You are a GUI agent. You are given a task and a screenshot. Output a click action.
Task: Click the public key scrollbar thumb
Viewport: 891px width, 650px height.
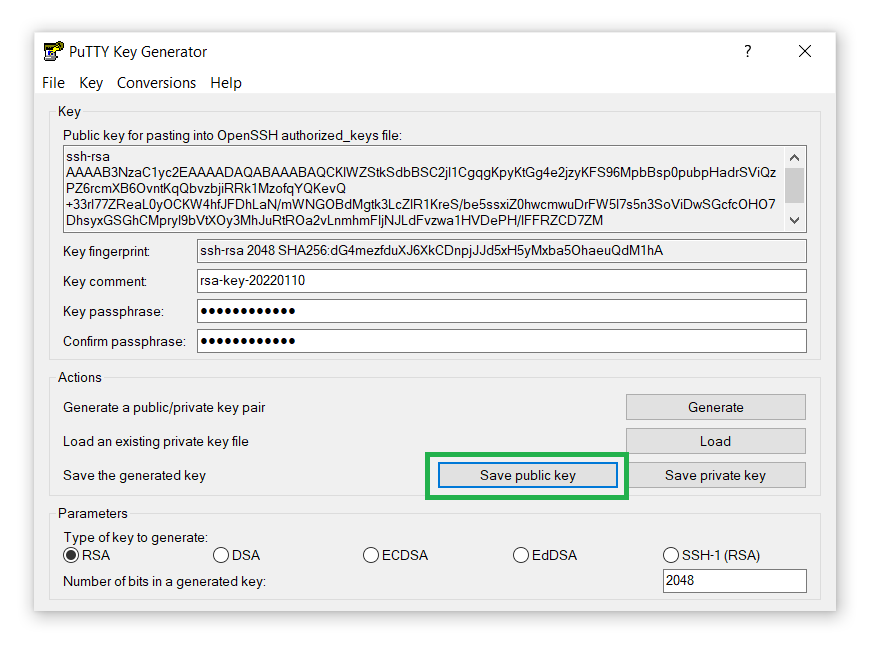[794, 185]
